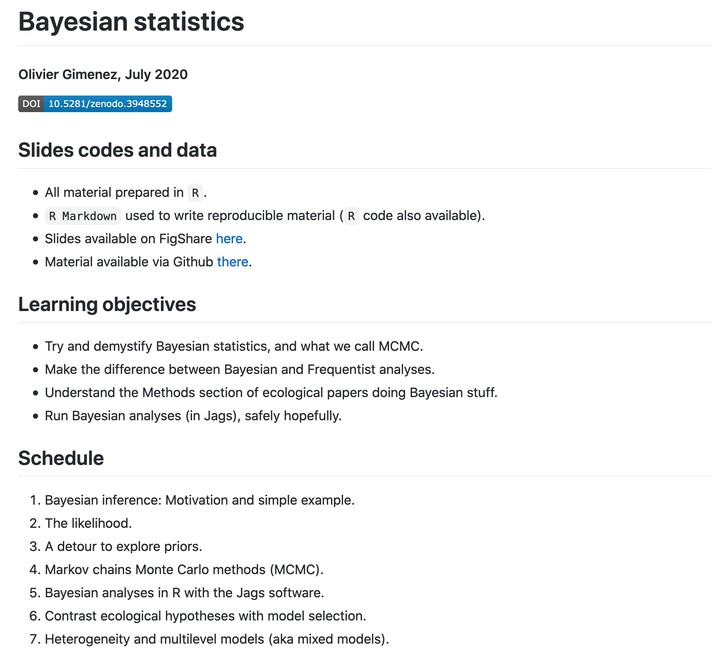
Task: Click 'Try and demystify Bayesian statistics' bullet
Action: [x=234, y=346]
